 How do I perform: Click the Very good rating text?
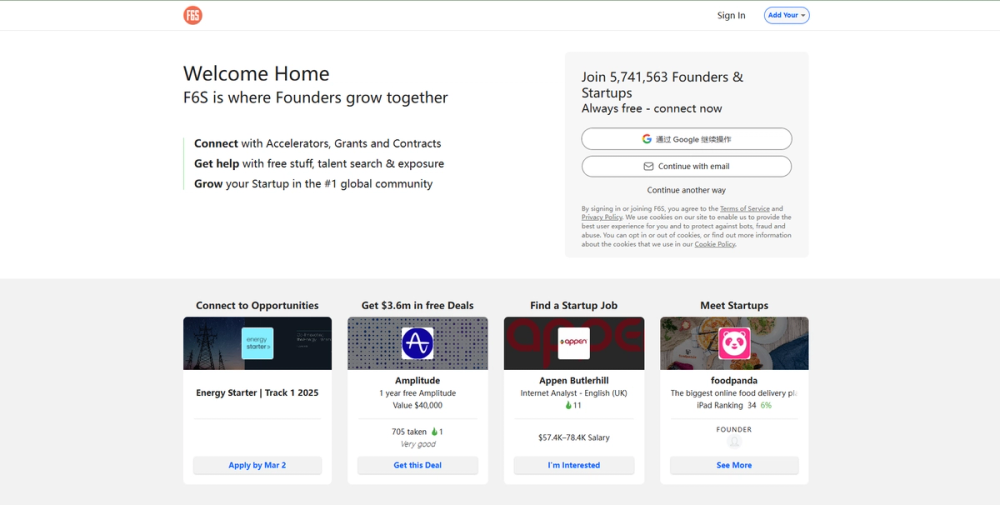click(x=418, y=444)
